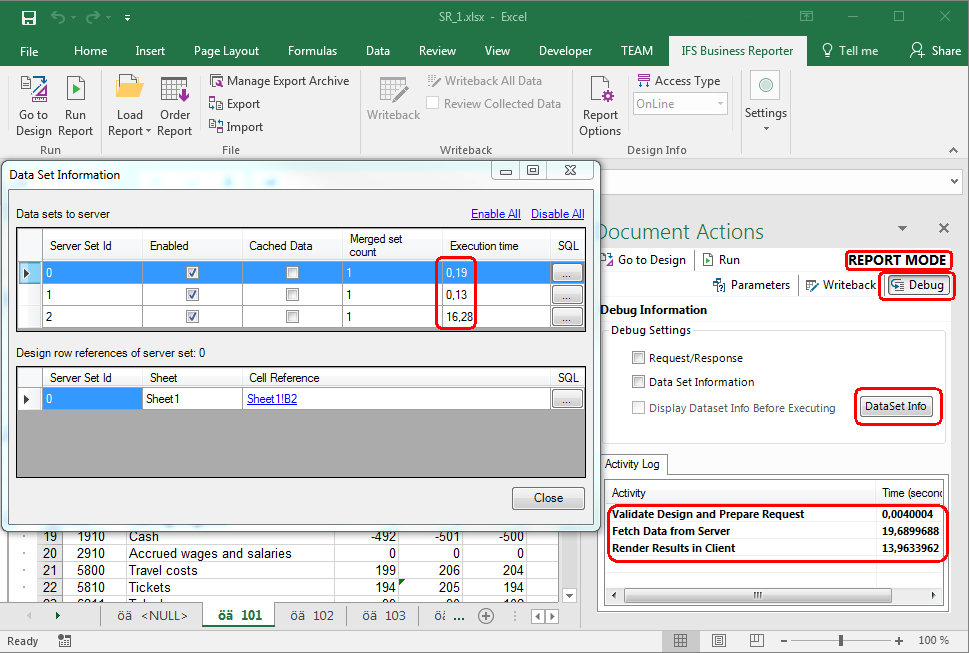Open Customize Quick Access Toolbar arrow

(x=127, y=18)
